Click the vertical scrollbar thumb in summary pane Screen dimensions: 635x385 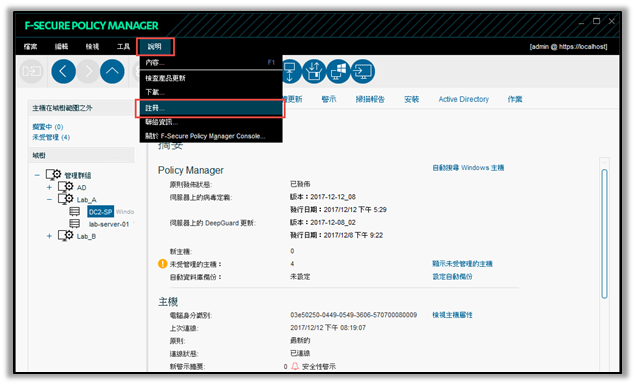(x=604, y=234)
